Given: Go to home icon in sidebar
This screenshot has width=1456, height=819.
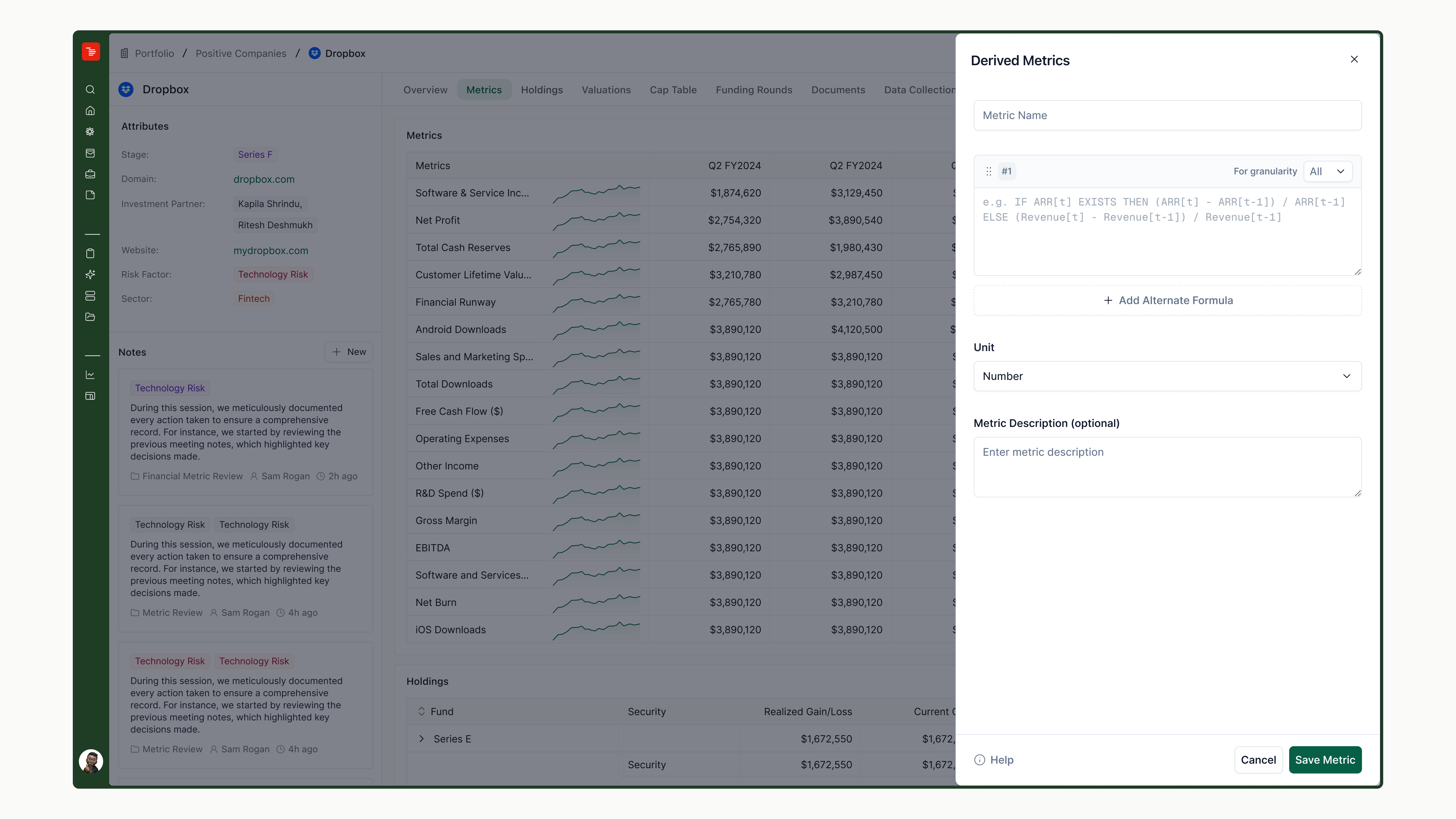Looking at the screenshot, I should pos(90,111).
